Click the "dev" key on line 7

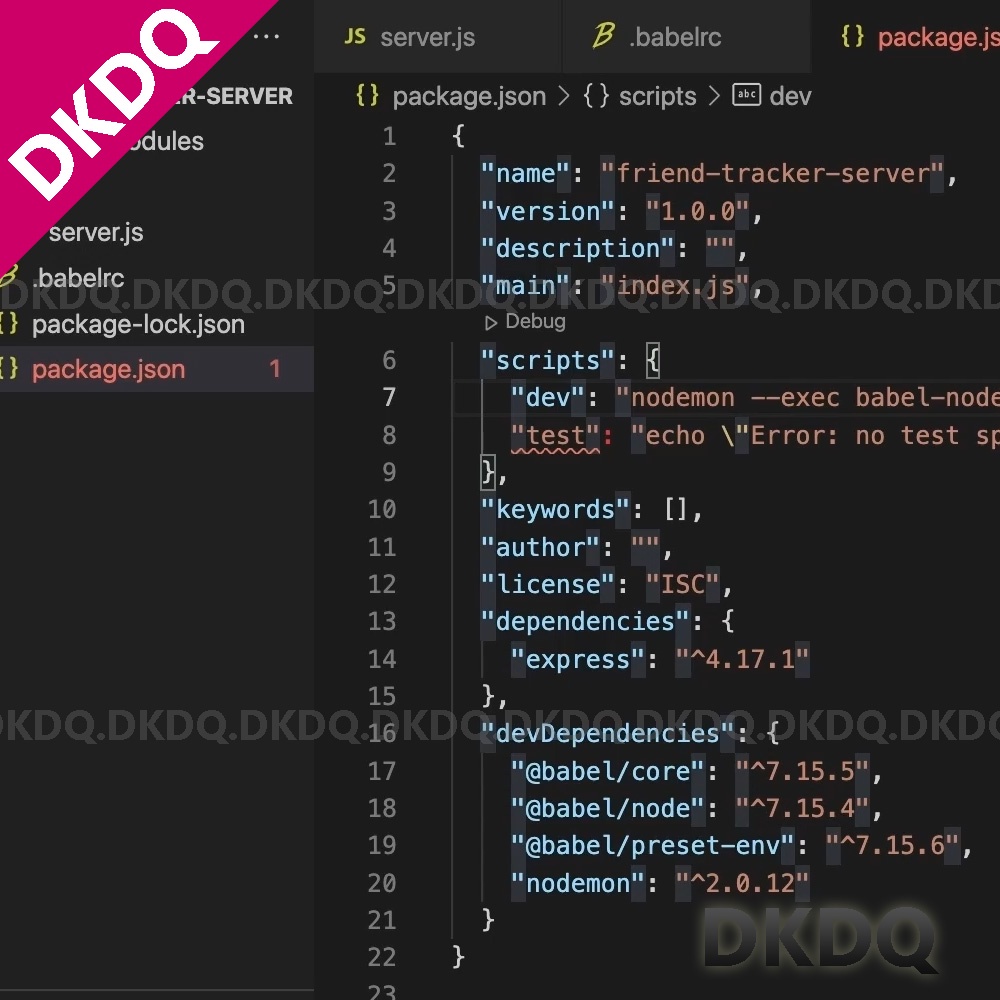tap(548, 398)
